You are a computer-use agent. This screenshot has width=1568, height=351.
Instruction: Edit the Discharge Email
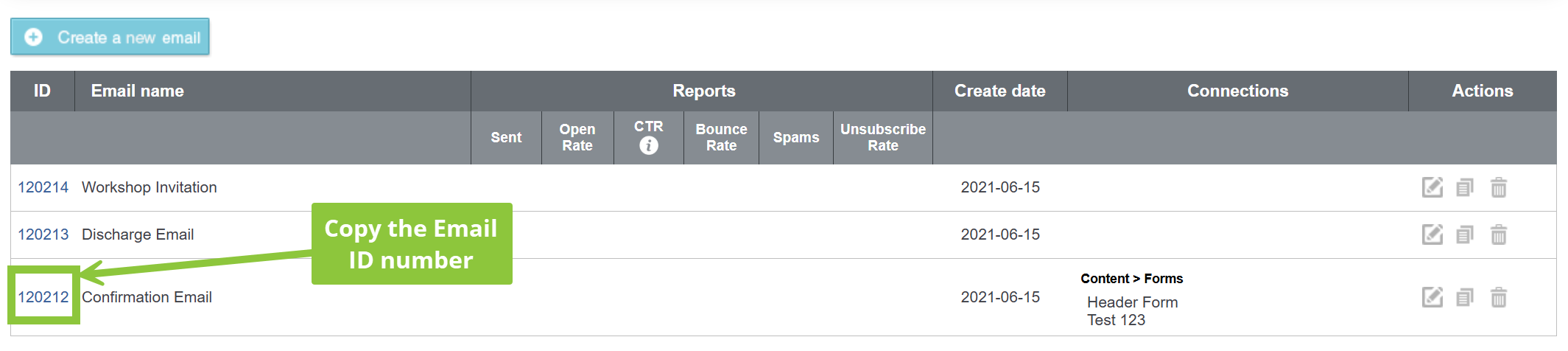1432,234
